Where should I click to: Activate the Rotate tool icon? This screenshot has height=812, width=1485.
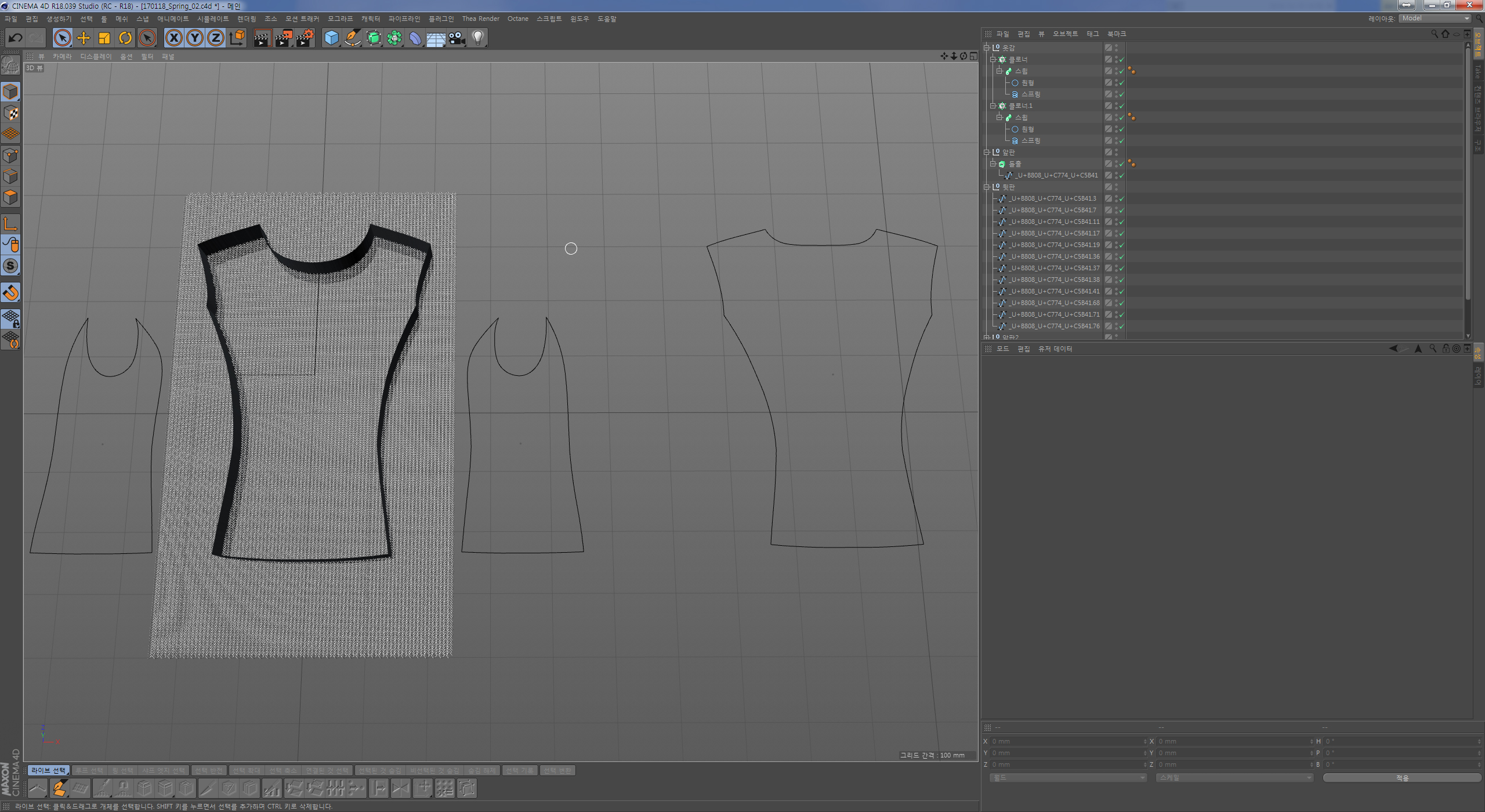coord(125,38)
